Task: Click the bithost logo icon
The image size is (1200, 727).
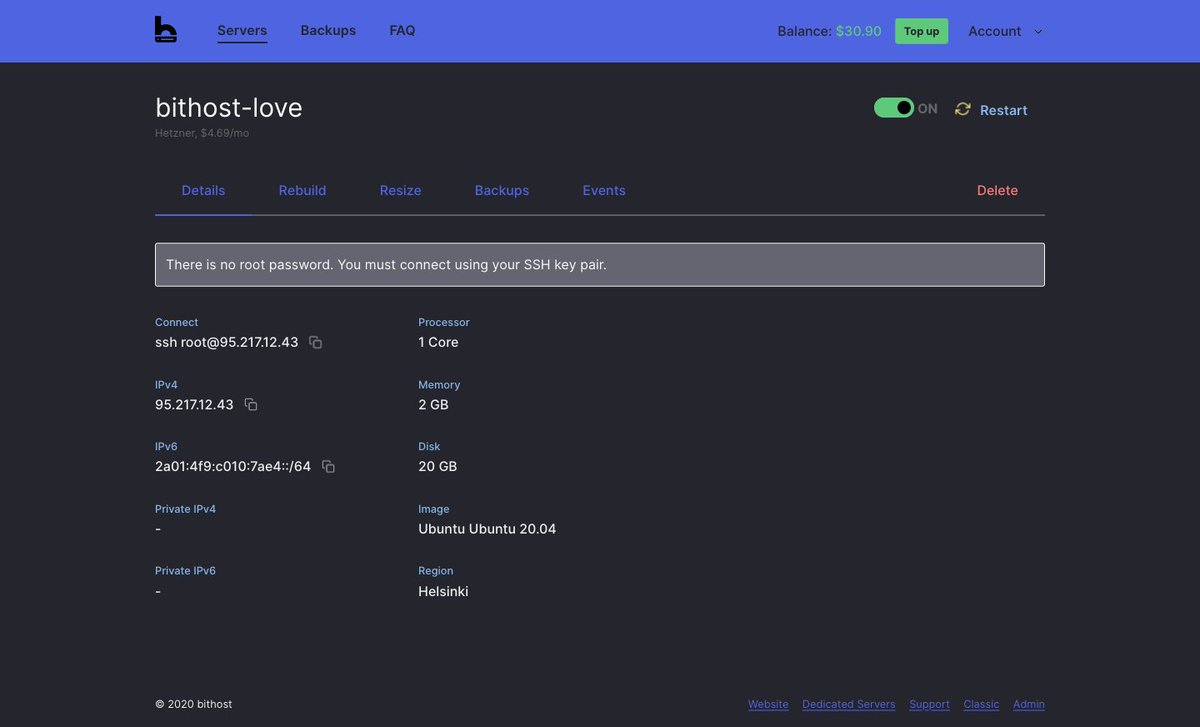Action: (166, 30)
